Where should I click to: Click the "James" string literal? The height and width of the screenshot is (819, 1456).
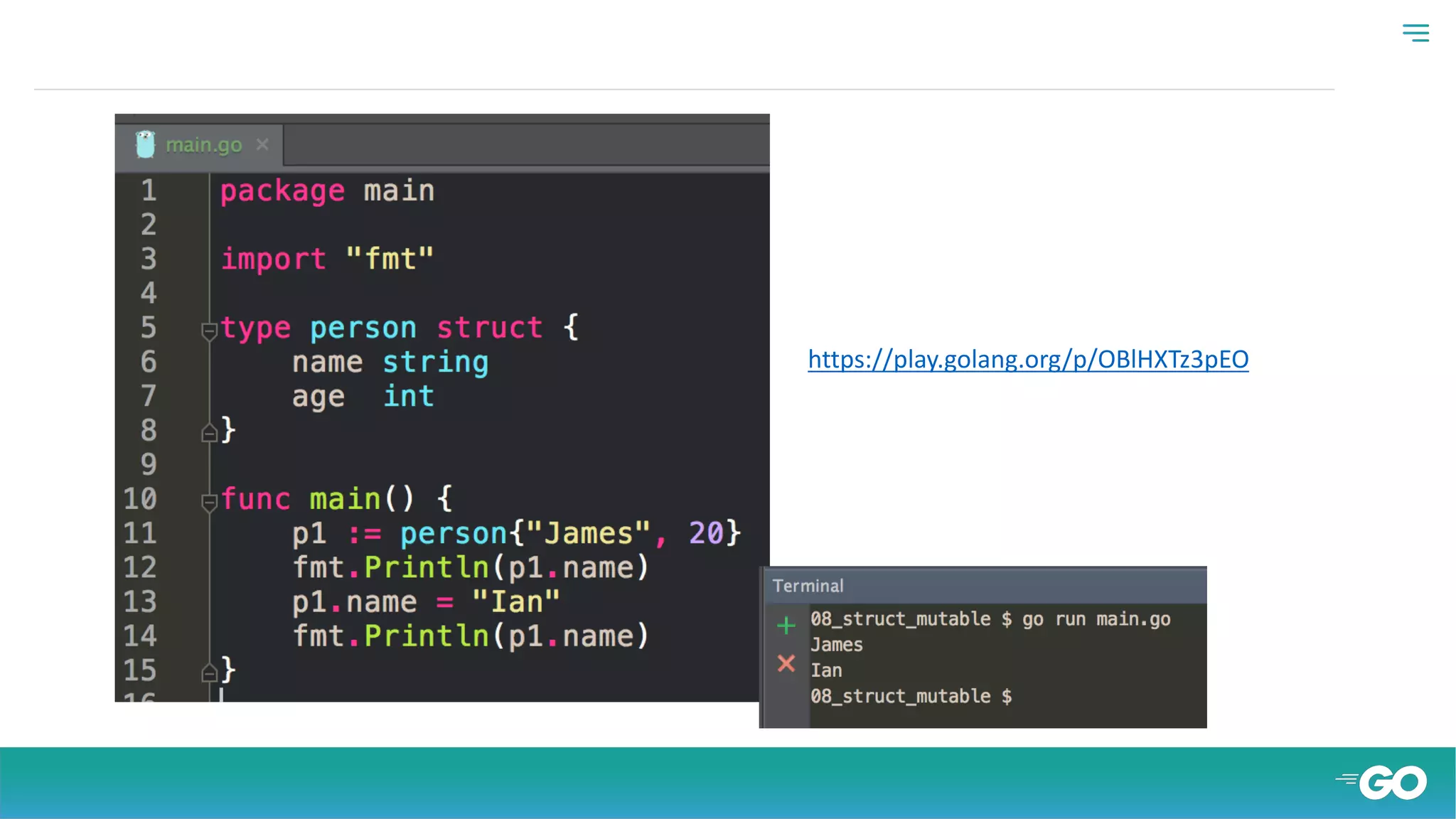point(589,533)
